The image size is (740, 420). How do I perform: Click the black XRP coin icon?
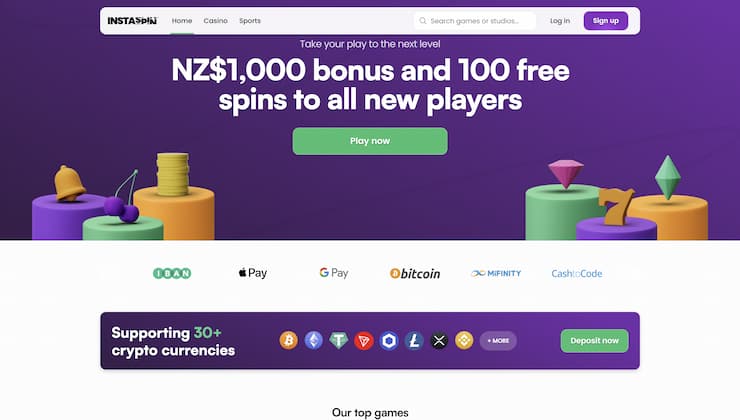pos(439,341)
